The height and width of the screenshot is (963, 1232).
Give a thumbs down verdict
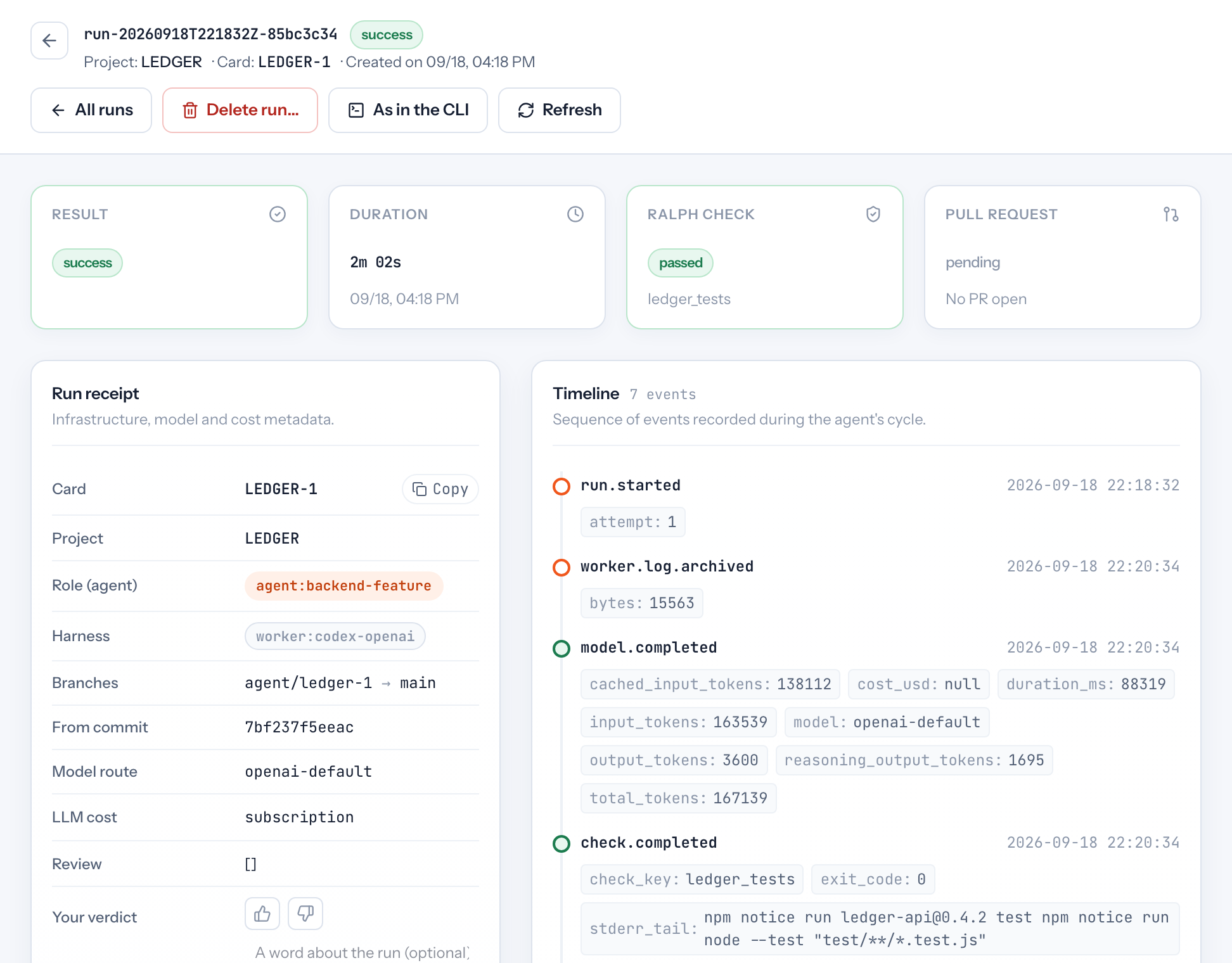pos(305,914)
